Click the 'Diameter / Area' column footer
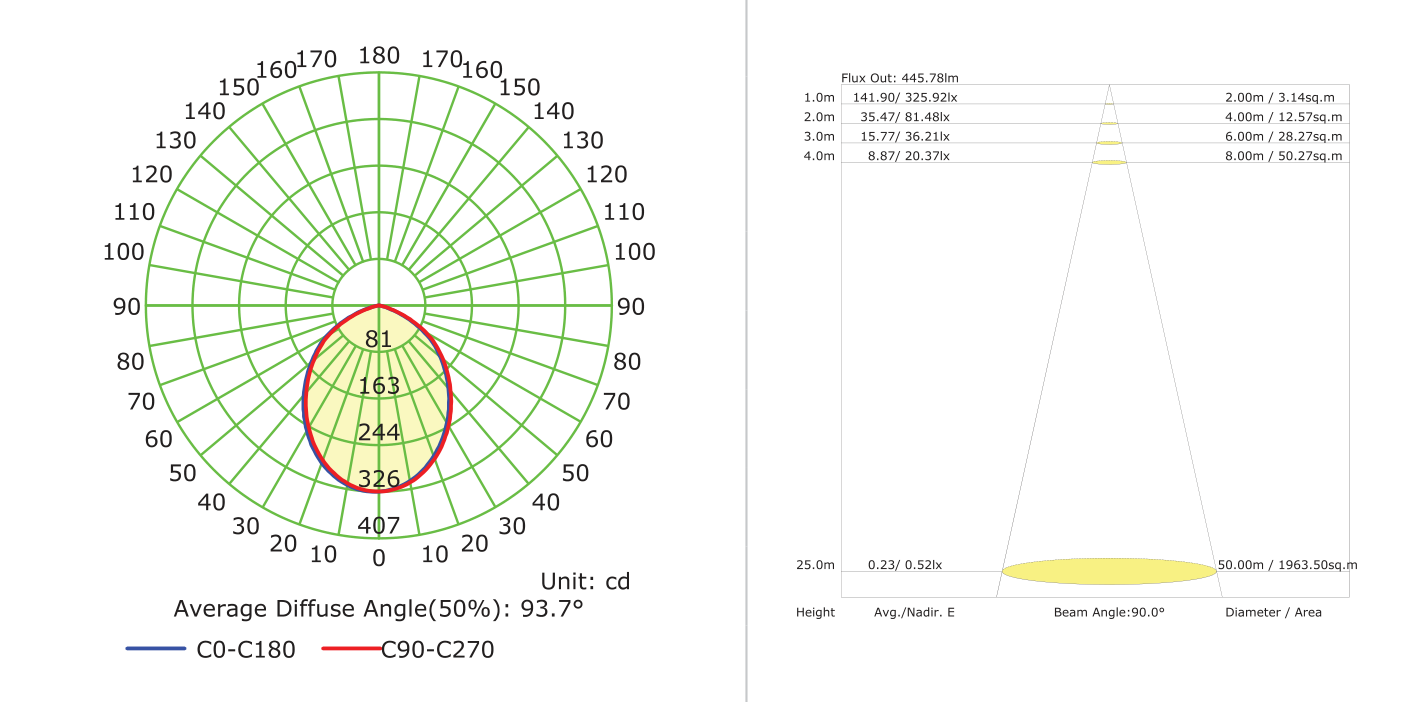This screenshot has height=702, width=1414. (1273, 612)
